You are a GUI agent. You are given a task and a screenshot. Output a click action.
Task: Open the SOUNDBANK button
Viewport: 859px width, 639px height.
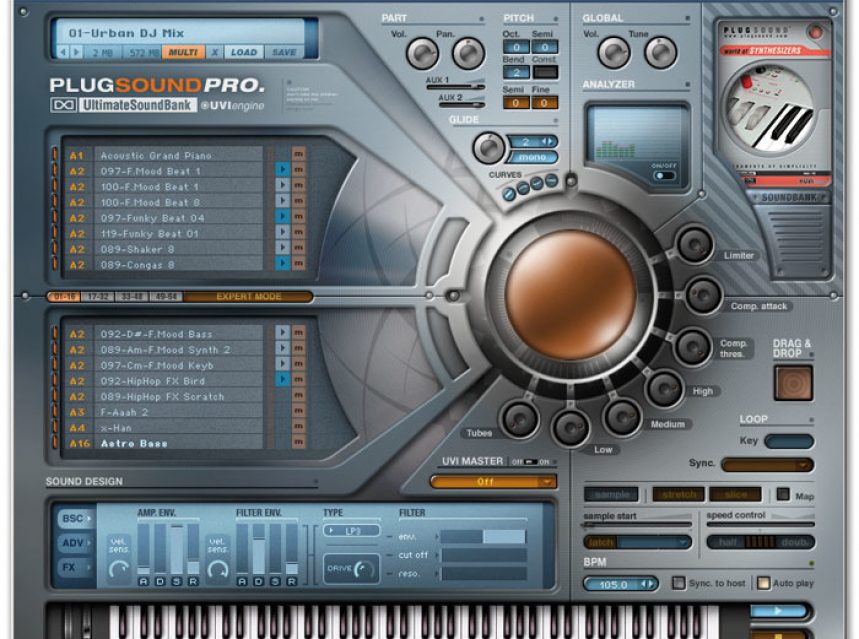coord(788,197)
